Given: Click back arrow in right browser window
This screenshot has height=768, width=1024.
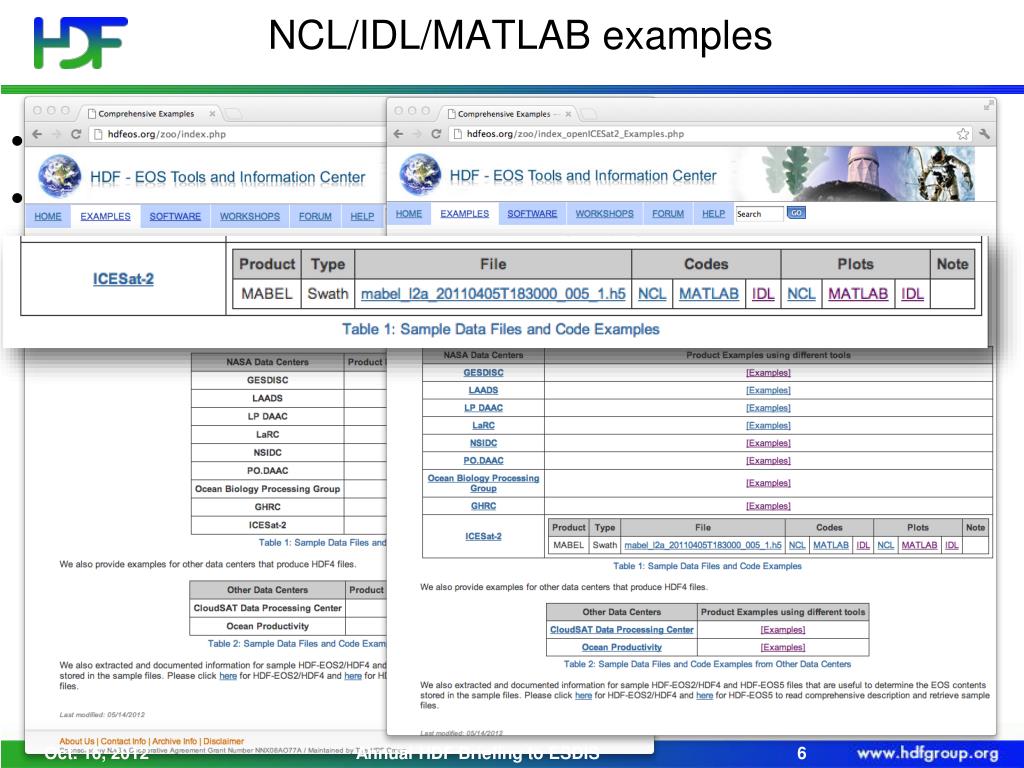Looking at the screenshot, I should pos(398,134).
